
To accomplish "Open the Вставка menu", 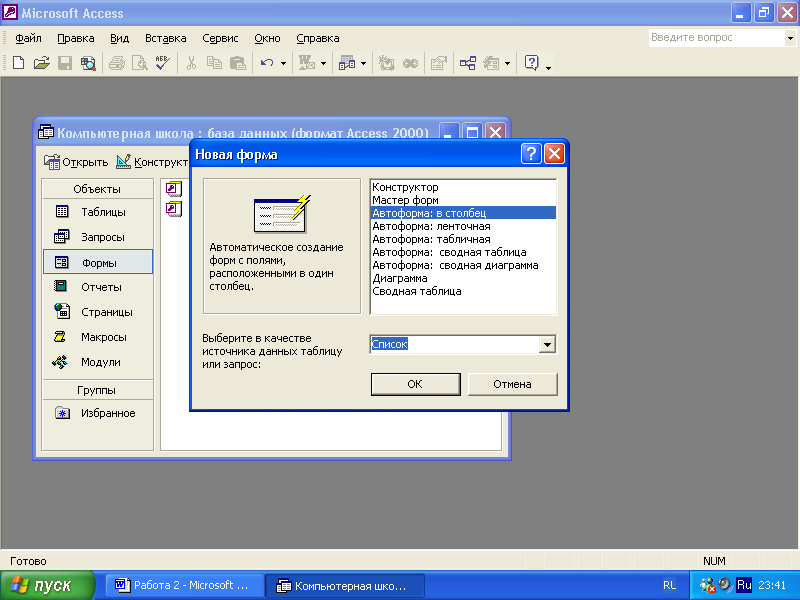I will [165, 38].
